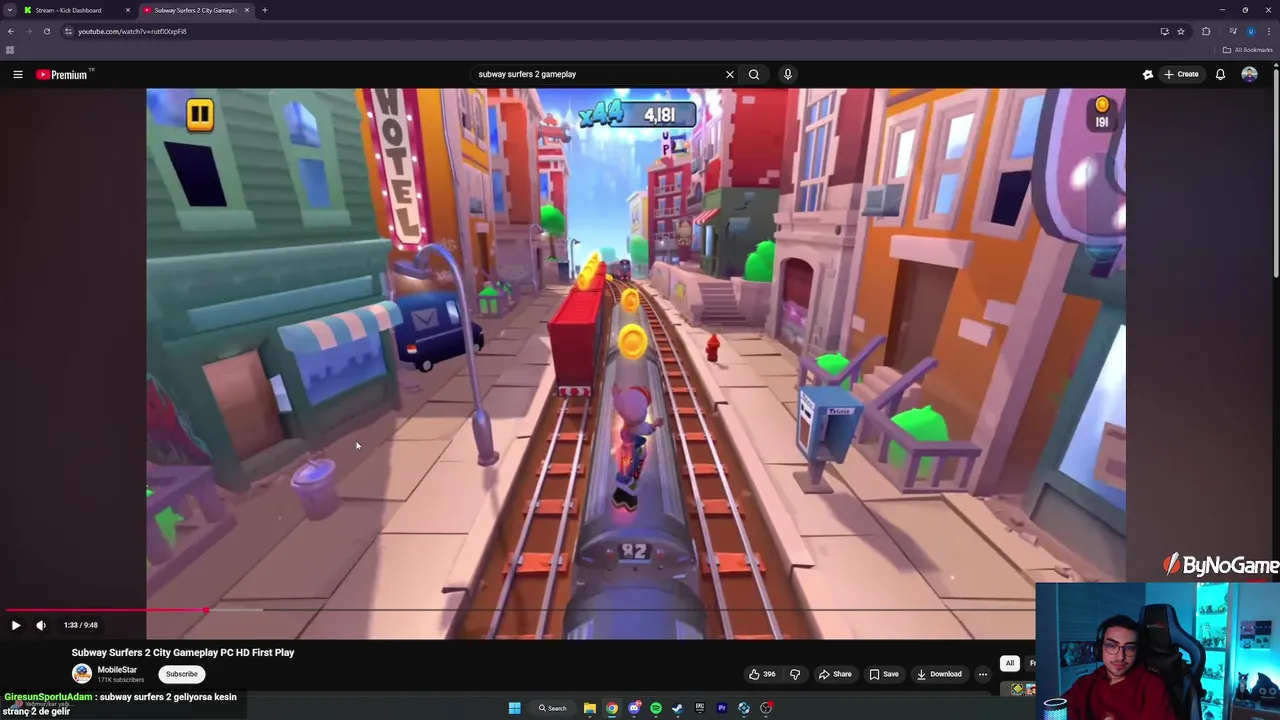Open the MobileStar channel avatar
This screenshot has height=720, width=1280.
click(x=82, y=674)
